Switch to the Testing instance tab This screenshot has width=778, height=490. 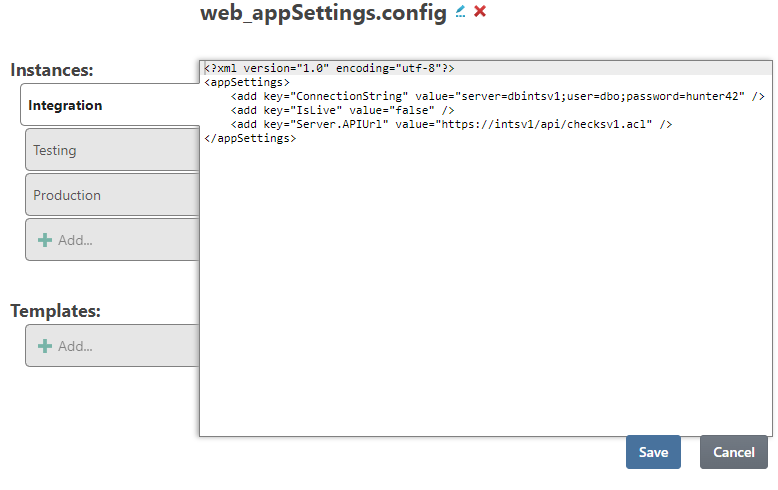[x=55, y=150]
